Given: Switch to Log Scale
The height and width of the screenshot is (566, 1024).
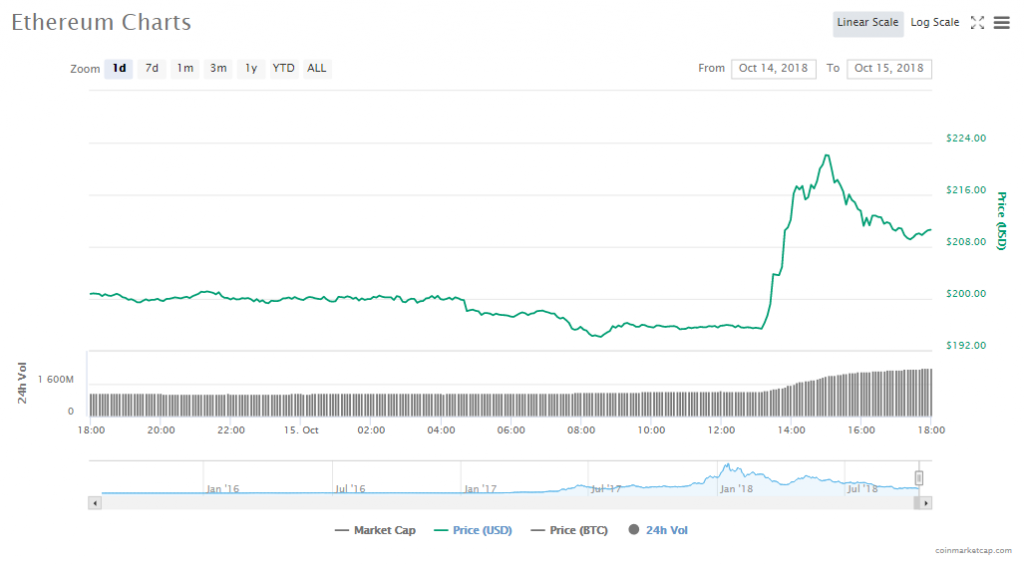Looking at the screenshot, I should (x=935, y=23).
